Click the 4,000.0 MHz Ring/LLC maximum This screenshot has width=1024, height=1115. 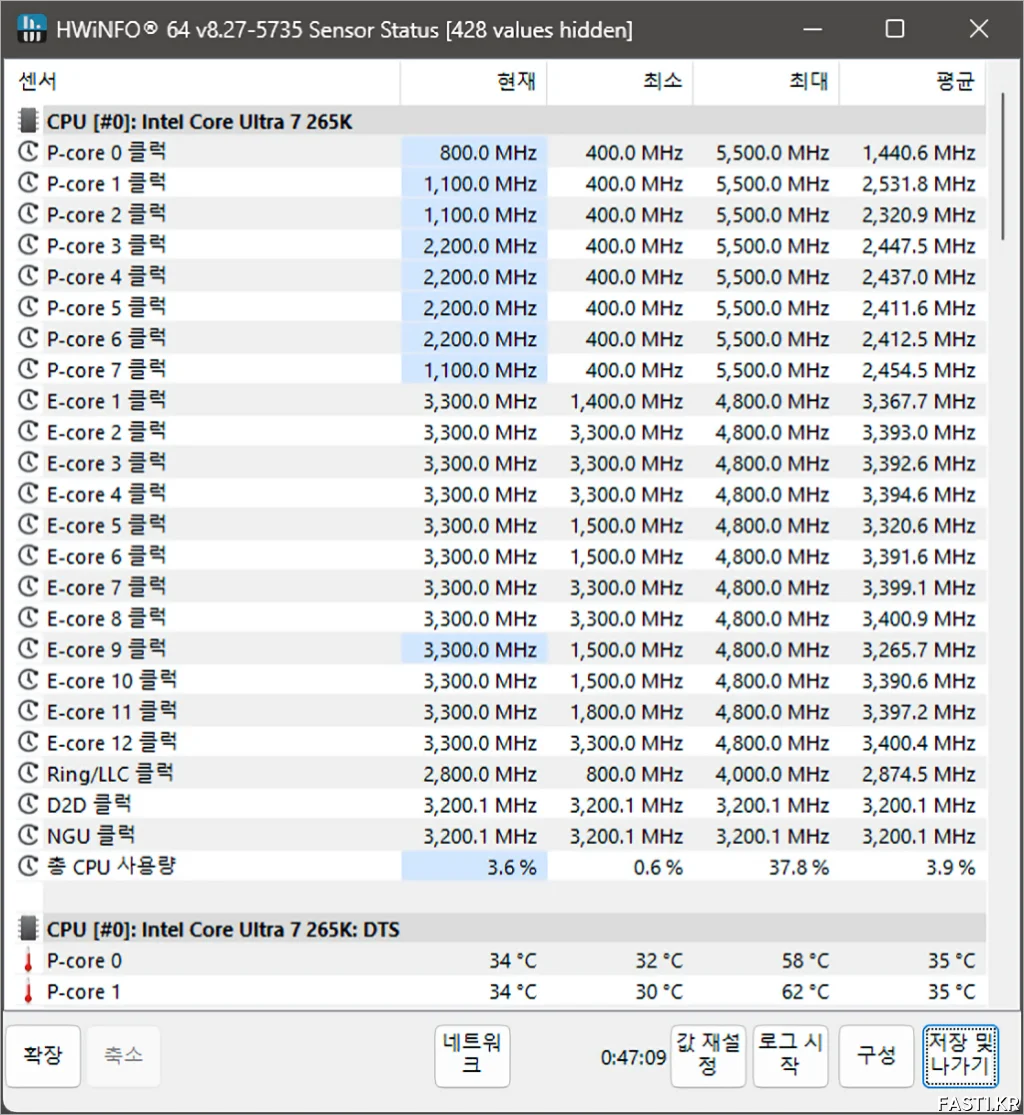(x=772, y=774)
